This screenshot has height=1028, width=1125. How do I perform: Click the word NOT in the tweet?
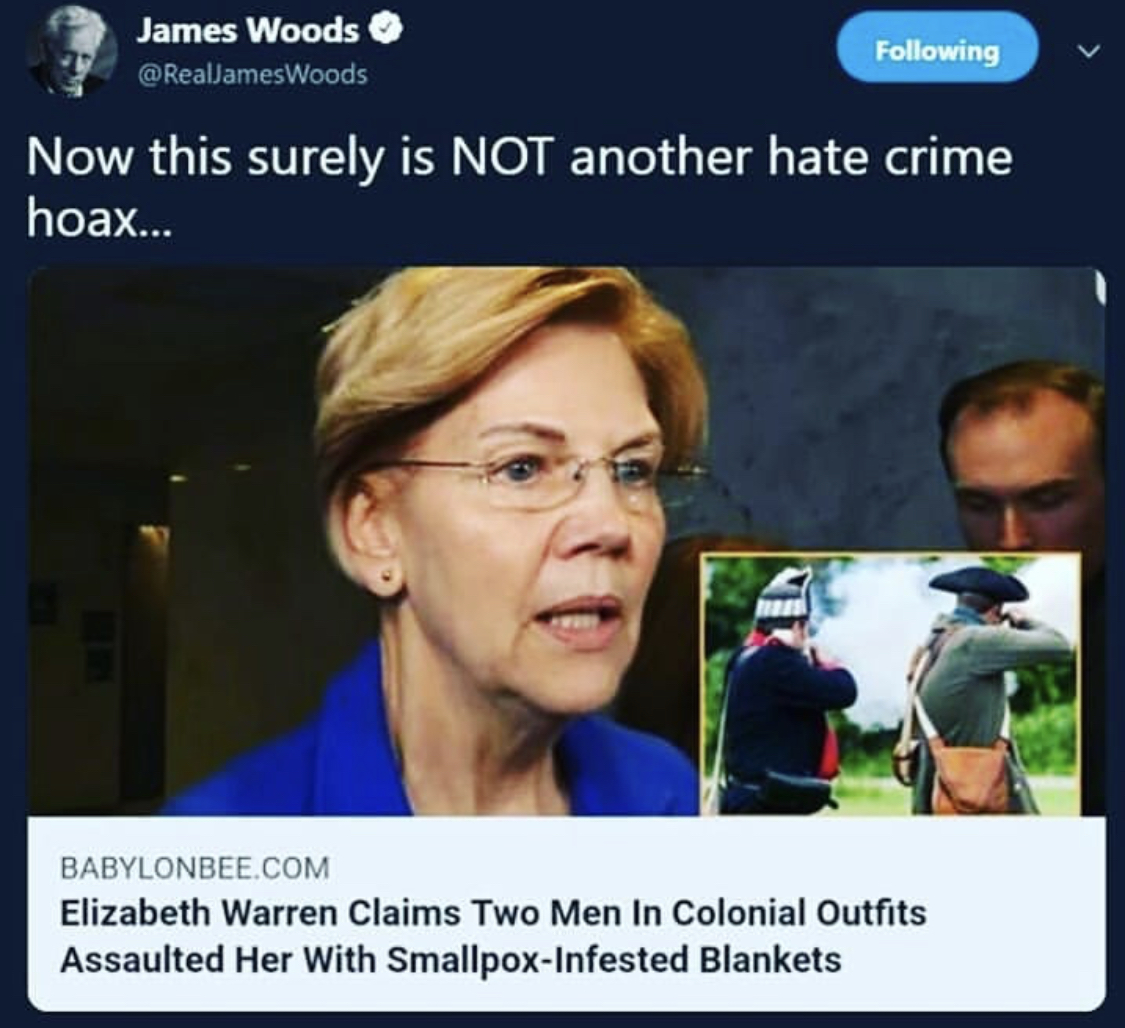click(499, 158)
